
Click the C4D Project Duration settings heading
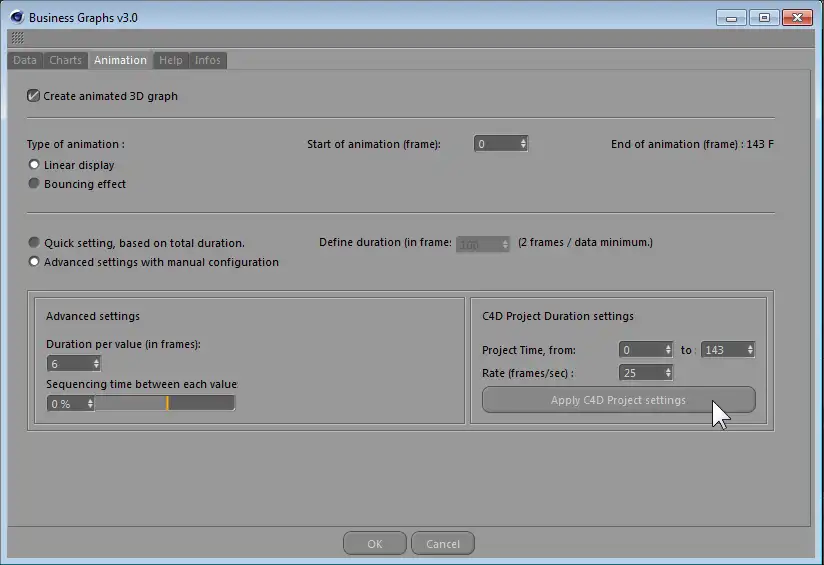point(558,316)
